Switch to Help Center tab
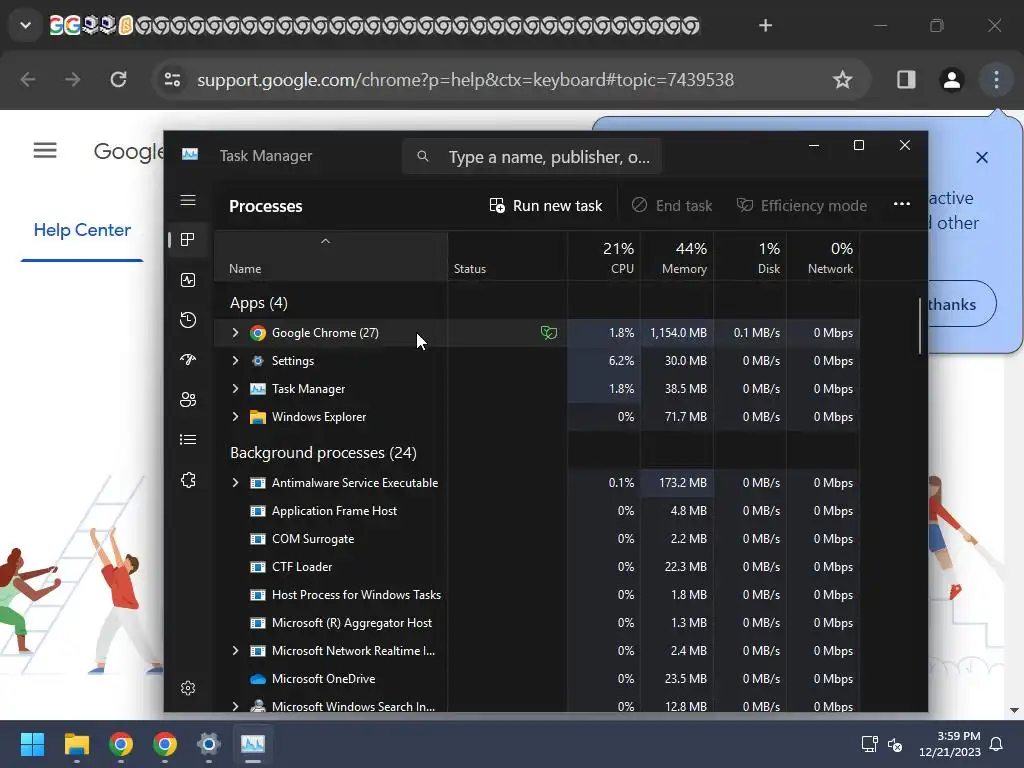This screenshot has width=1024, height=768. tap(82, 230)
